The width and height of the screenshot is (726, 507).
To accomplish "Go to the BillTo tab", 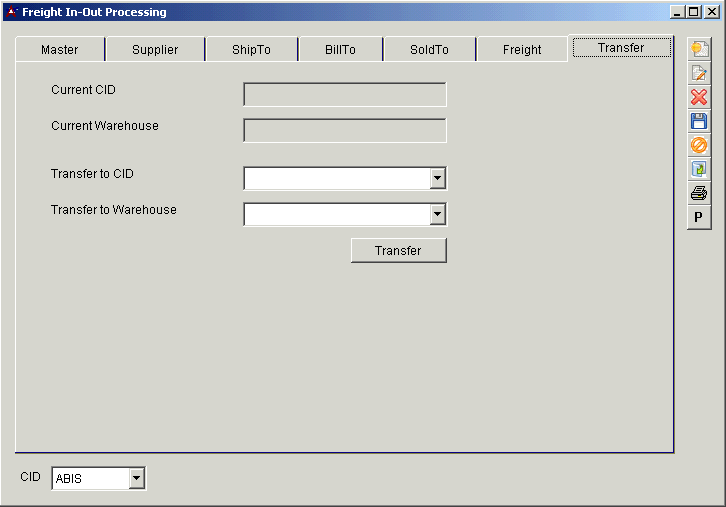I will point(340,50).
